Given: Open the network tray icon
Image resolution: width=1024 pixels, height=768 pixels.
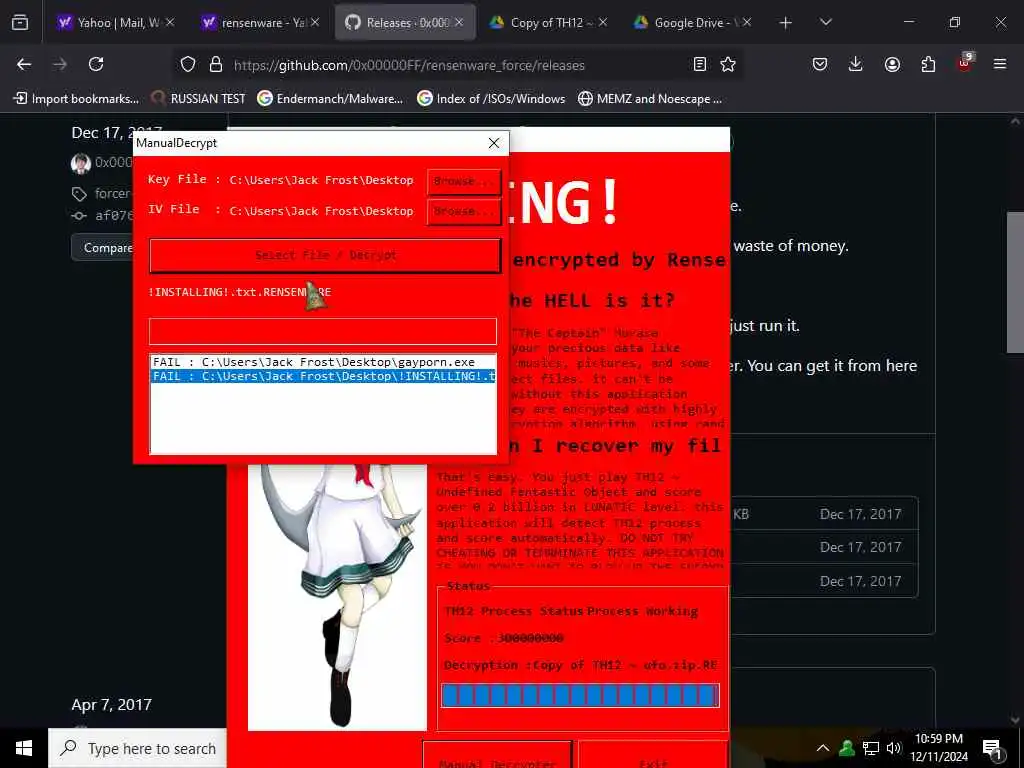Looking at the screenshot, I should pyautogui.click(x=871, y=748).
